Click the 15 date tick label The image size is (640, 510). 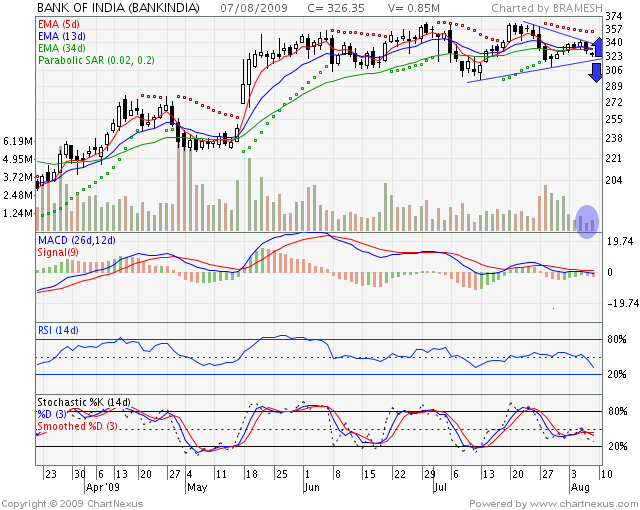[369, 474]
